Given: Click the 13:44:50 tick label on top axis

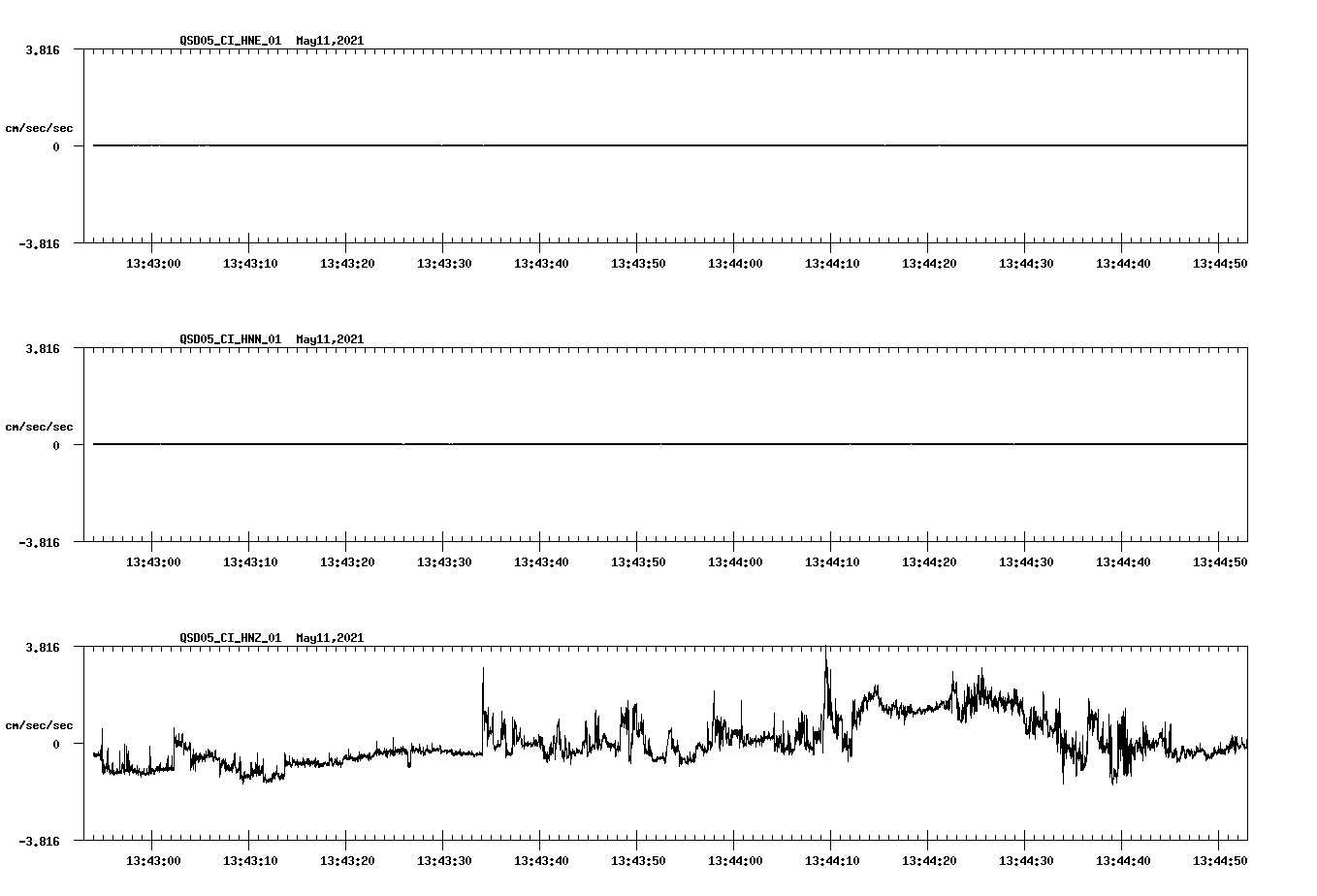Looking at the screenshot, I should pyautogui.click(x=1222, y=262).
